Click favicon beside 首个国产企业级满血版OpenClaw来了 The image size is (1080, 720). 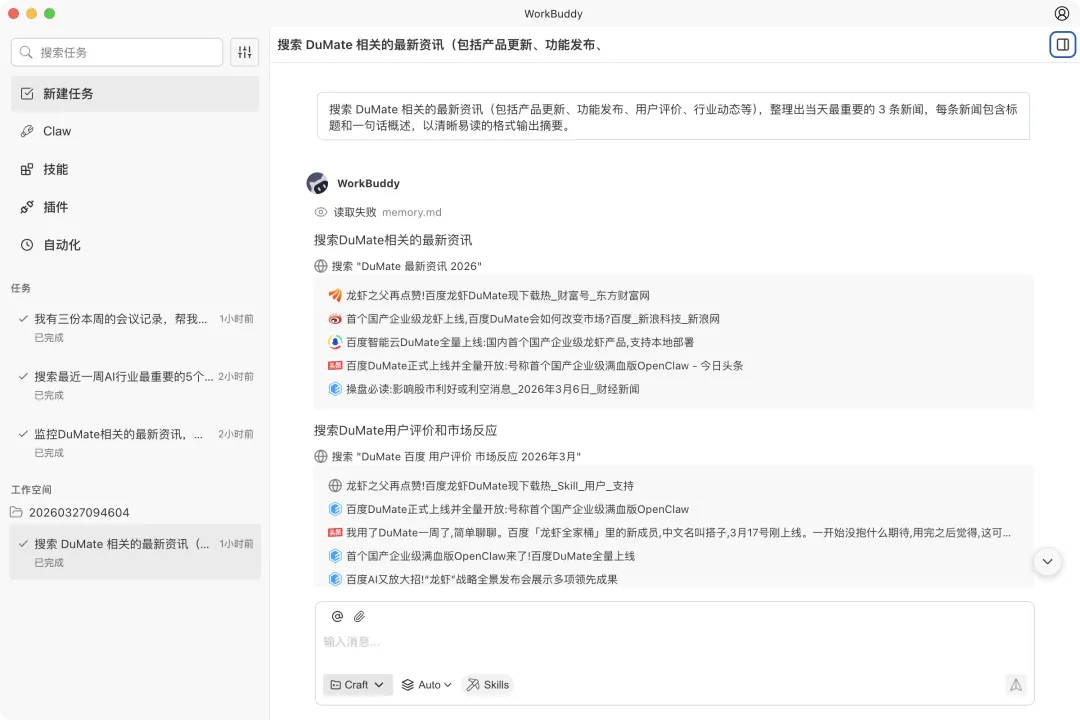[335, 556]
